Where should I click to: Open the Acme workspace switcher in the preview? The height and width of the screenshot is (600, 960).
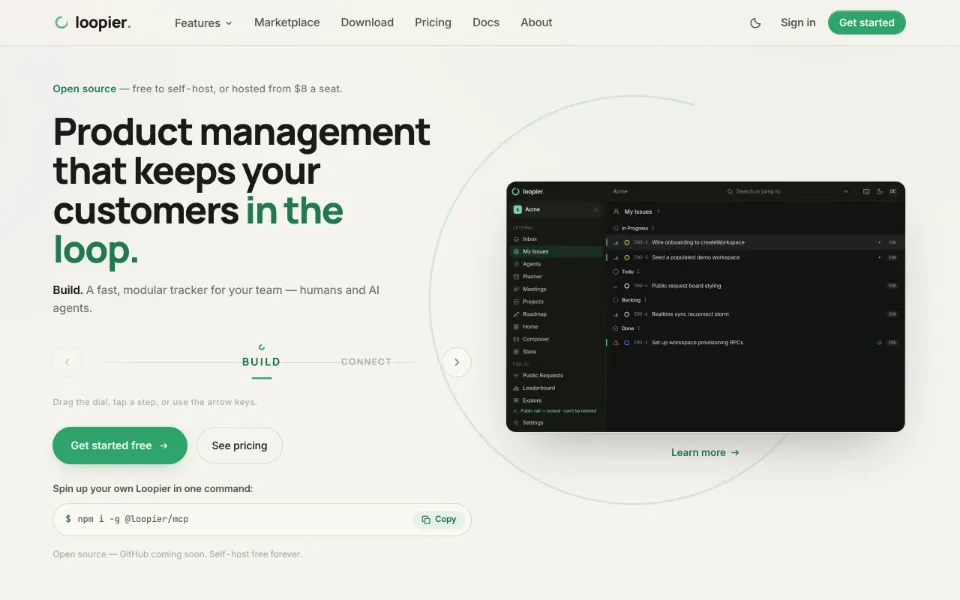point(556,209)
